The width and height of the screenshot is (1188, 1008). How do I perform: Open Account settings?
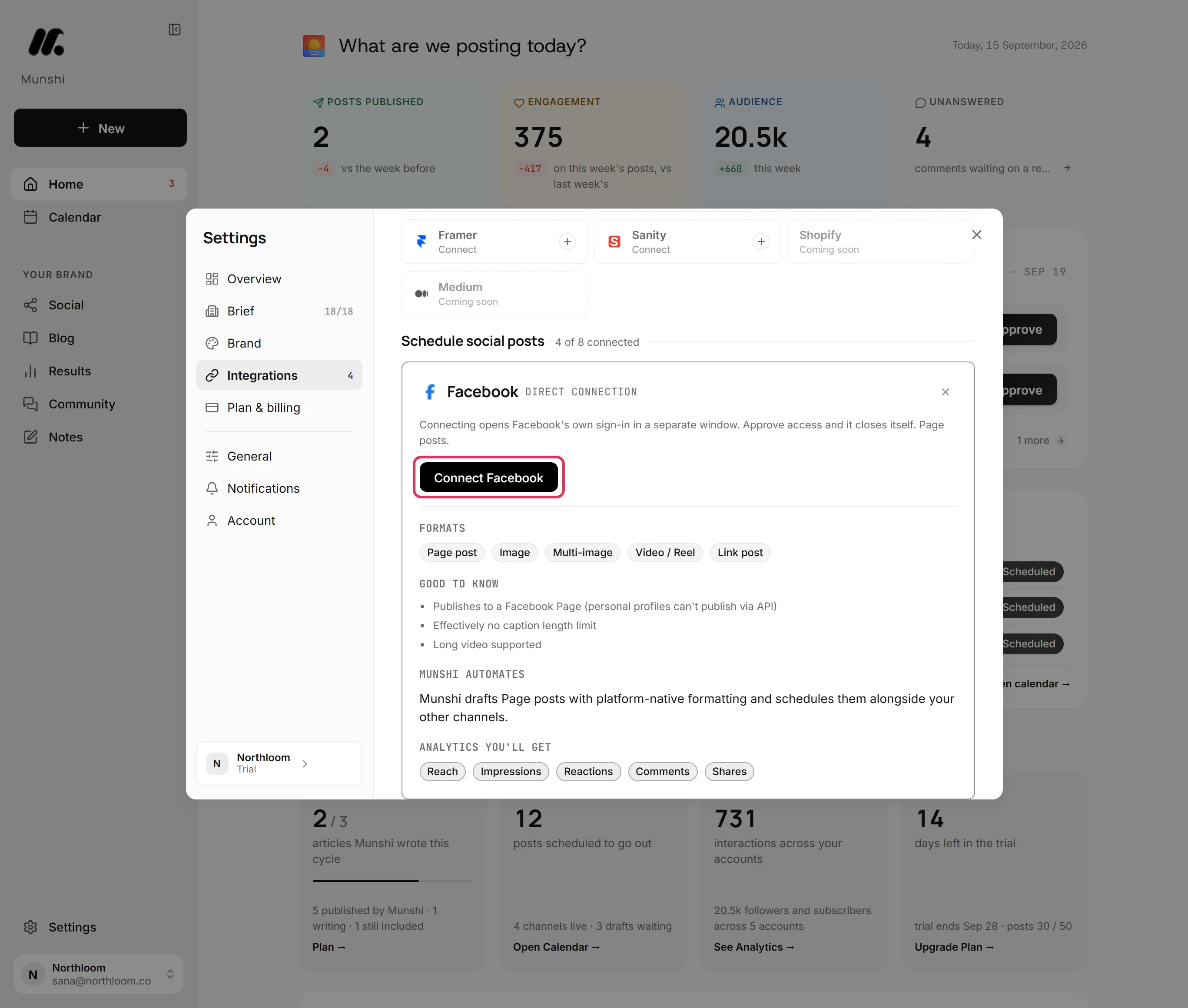click(x=279, y=521)
